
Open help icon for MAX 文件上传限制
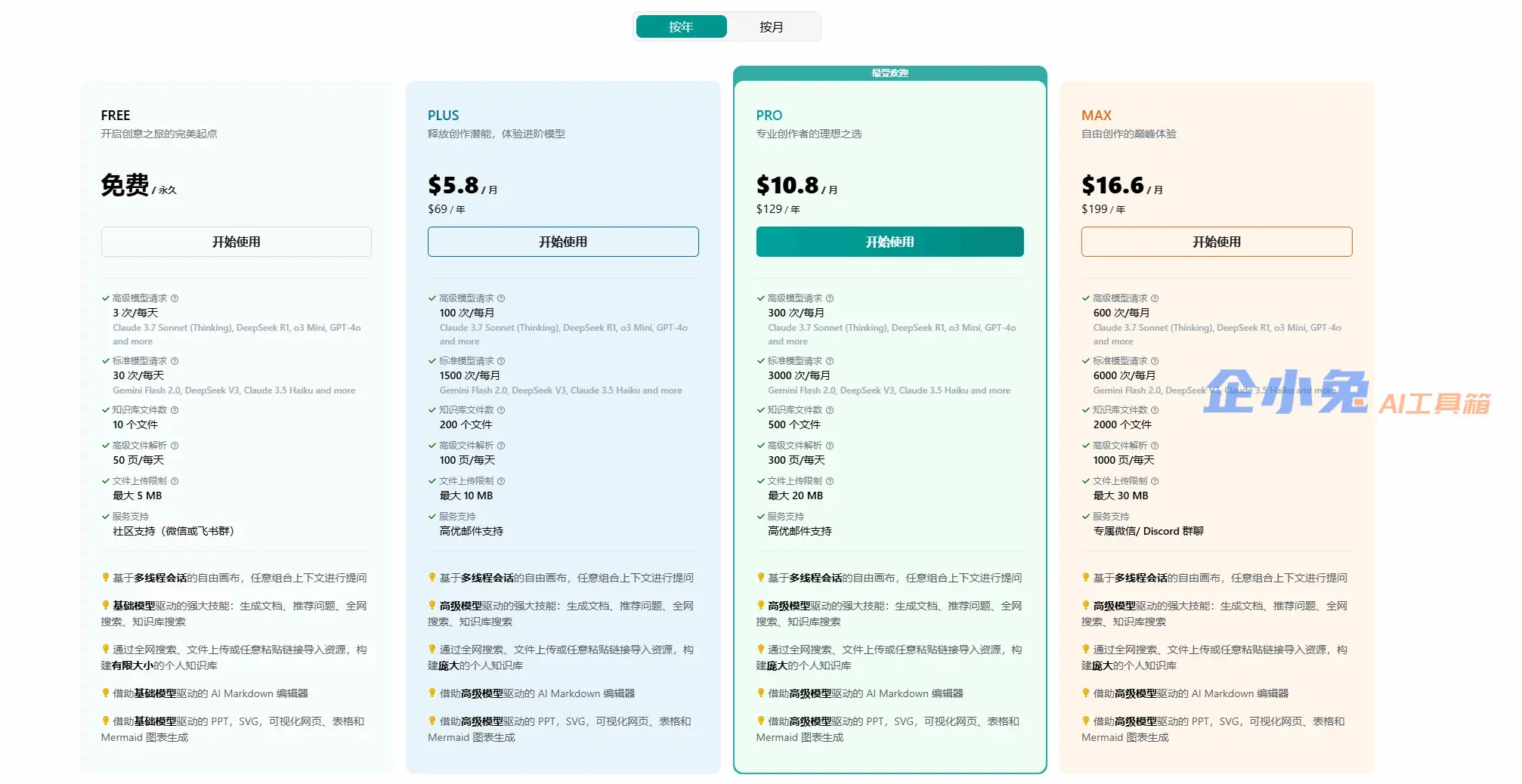click(x=1155, y=481)
